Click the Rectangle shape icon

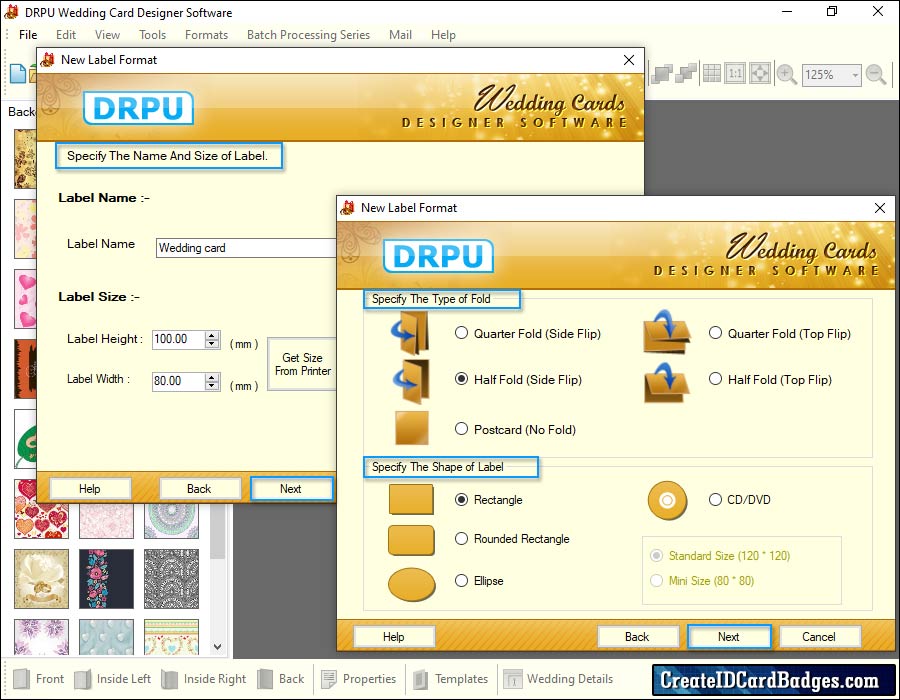[x=411, y=499]
